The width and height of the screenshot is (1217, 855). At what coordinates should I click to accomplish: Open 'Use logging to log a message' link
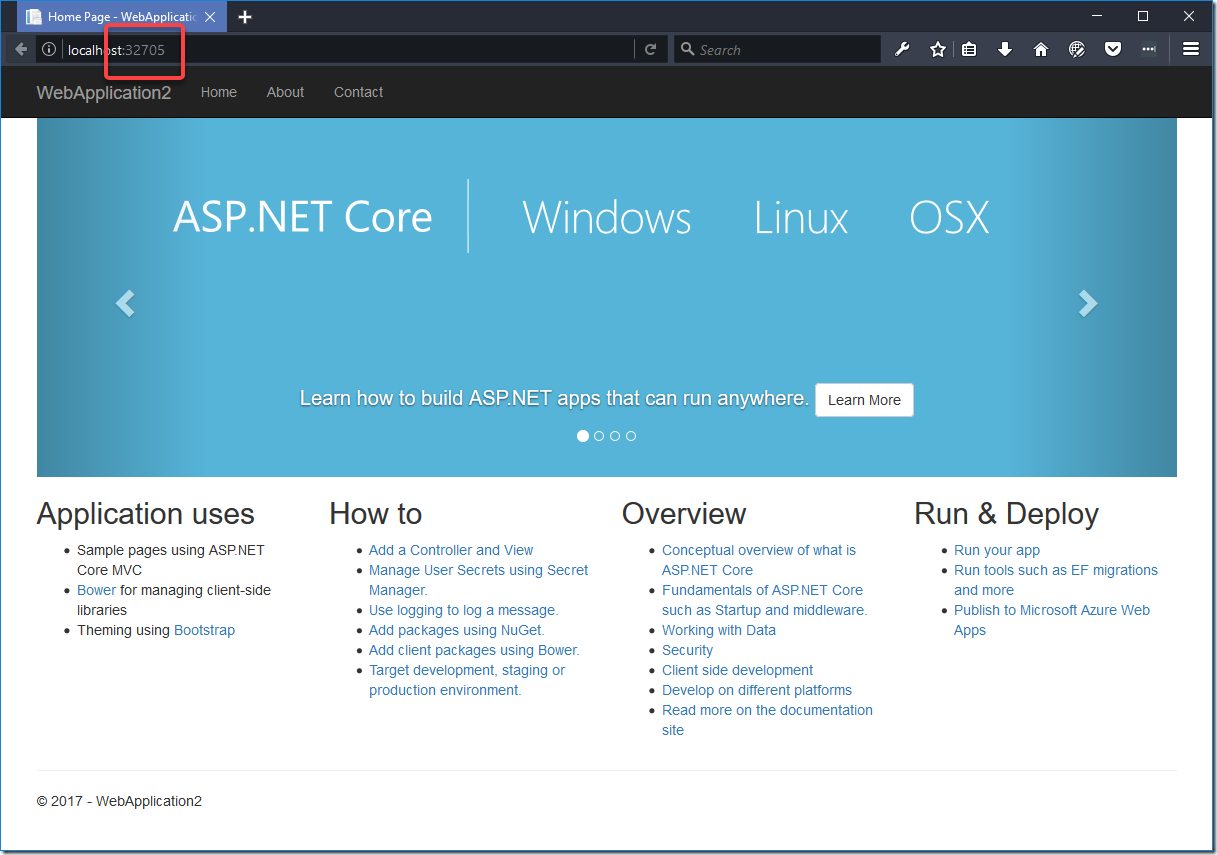[x=463, y=610]
